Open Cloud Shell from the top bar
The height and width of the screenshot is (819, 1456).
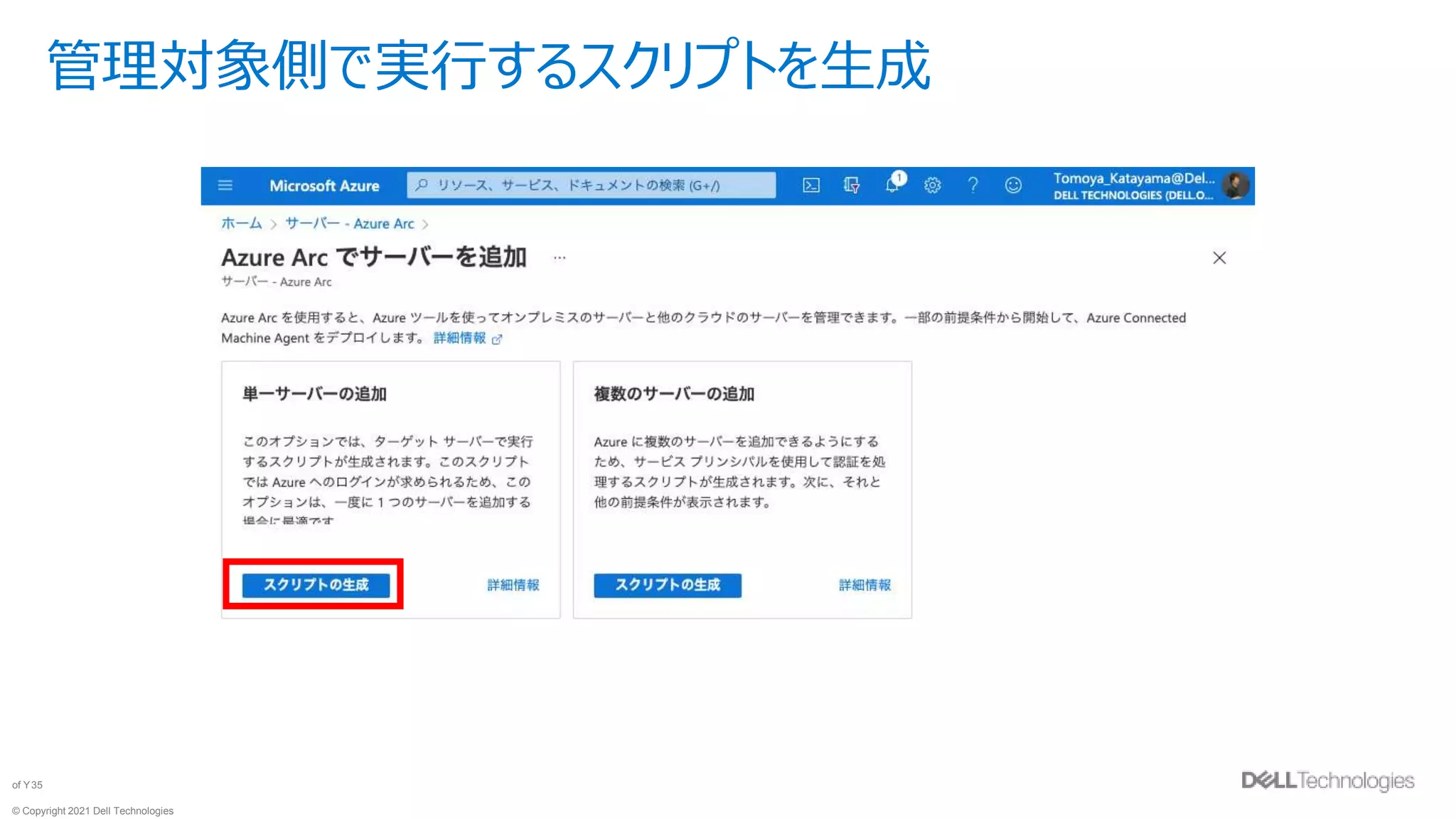(811, 186)
